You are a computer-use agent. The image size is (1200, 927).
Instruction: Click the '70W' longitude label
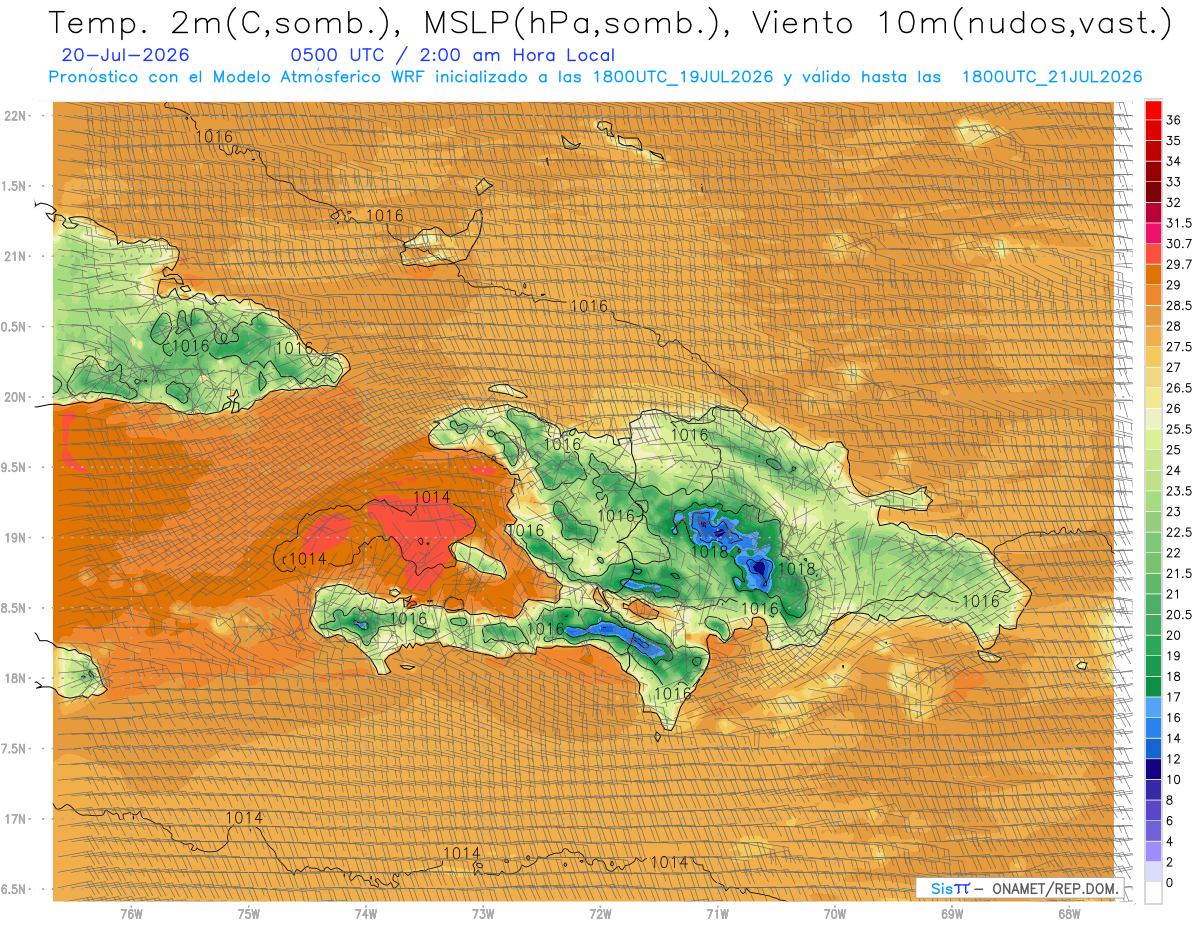835,914
